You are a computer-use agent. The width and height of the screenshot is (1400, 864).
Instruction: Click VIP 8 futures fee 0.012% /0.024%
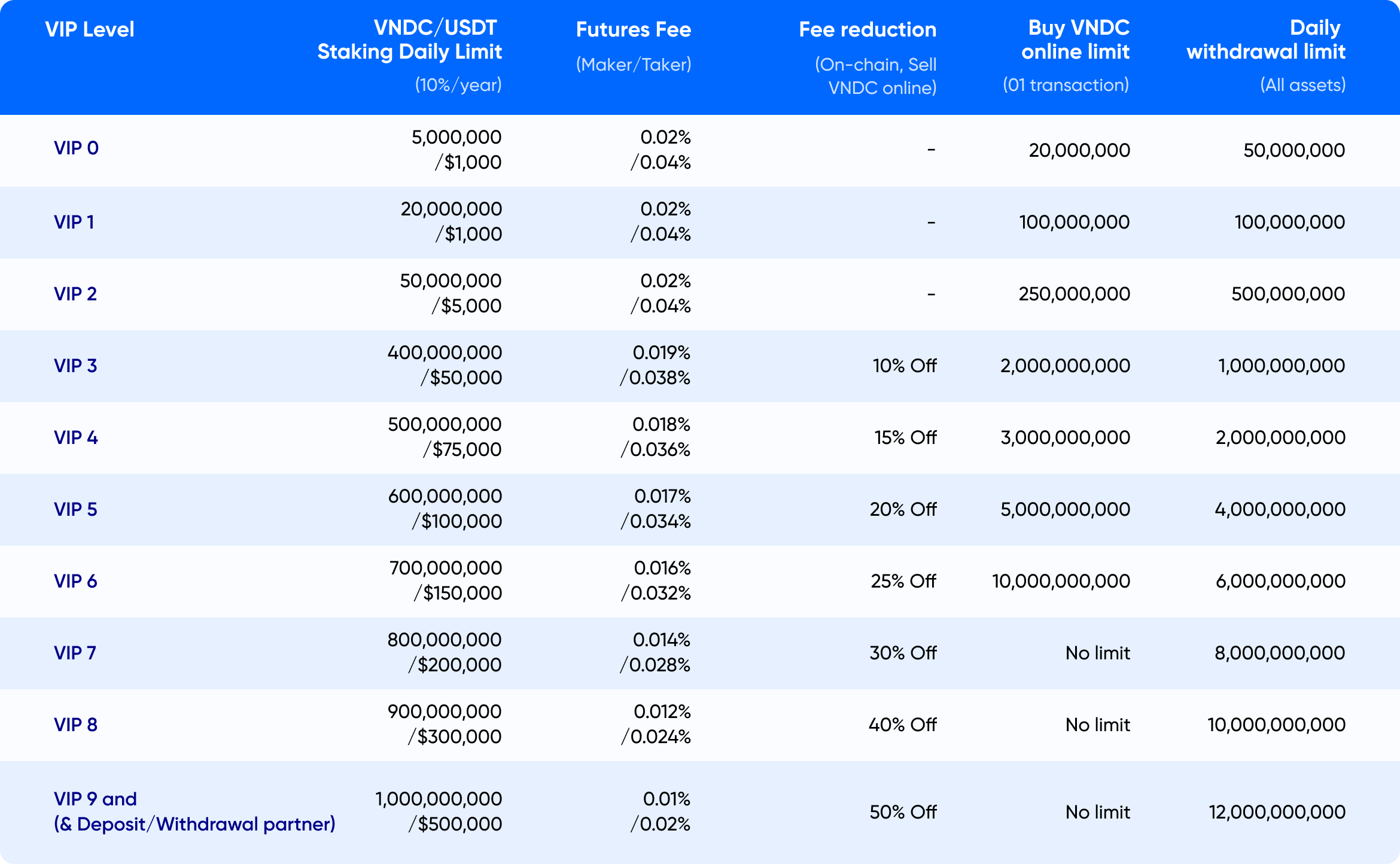pos(656,724)
